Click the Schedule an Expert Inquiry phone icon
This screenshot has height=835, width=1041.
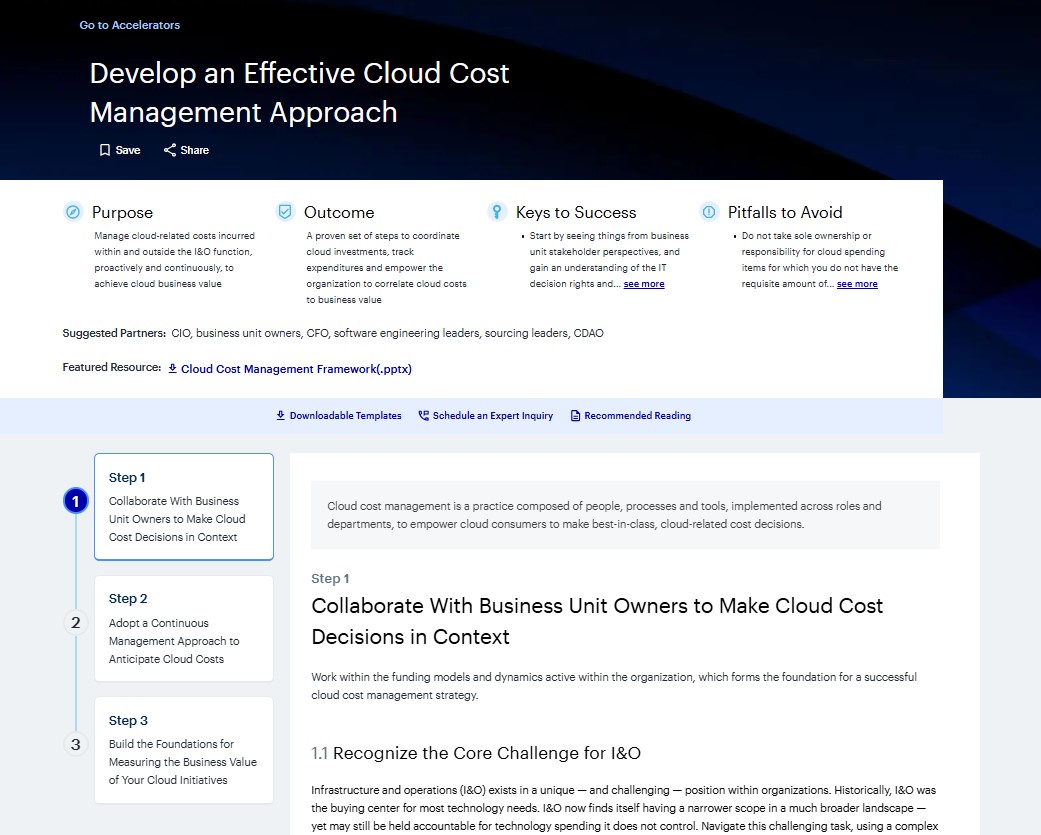coord(423,415)
